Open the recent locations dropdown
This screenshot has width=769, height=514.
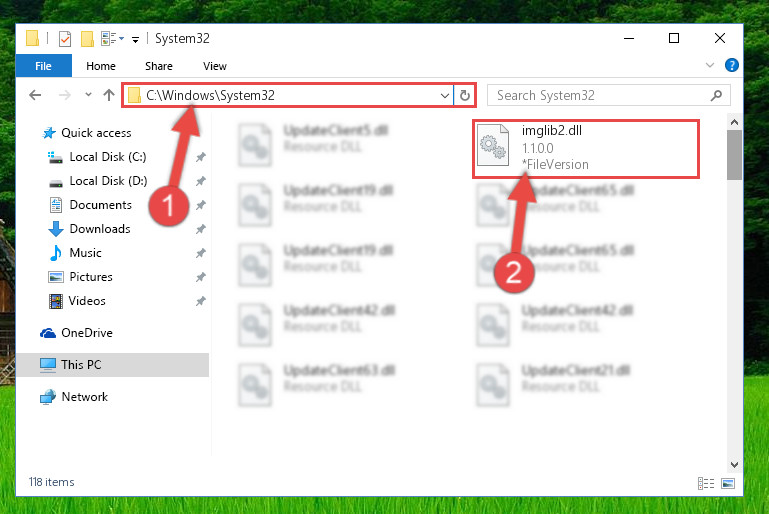tap(88, 94)
